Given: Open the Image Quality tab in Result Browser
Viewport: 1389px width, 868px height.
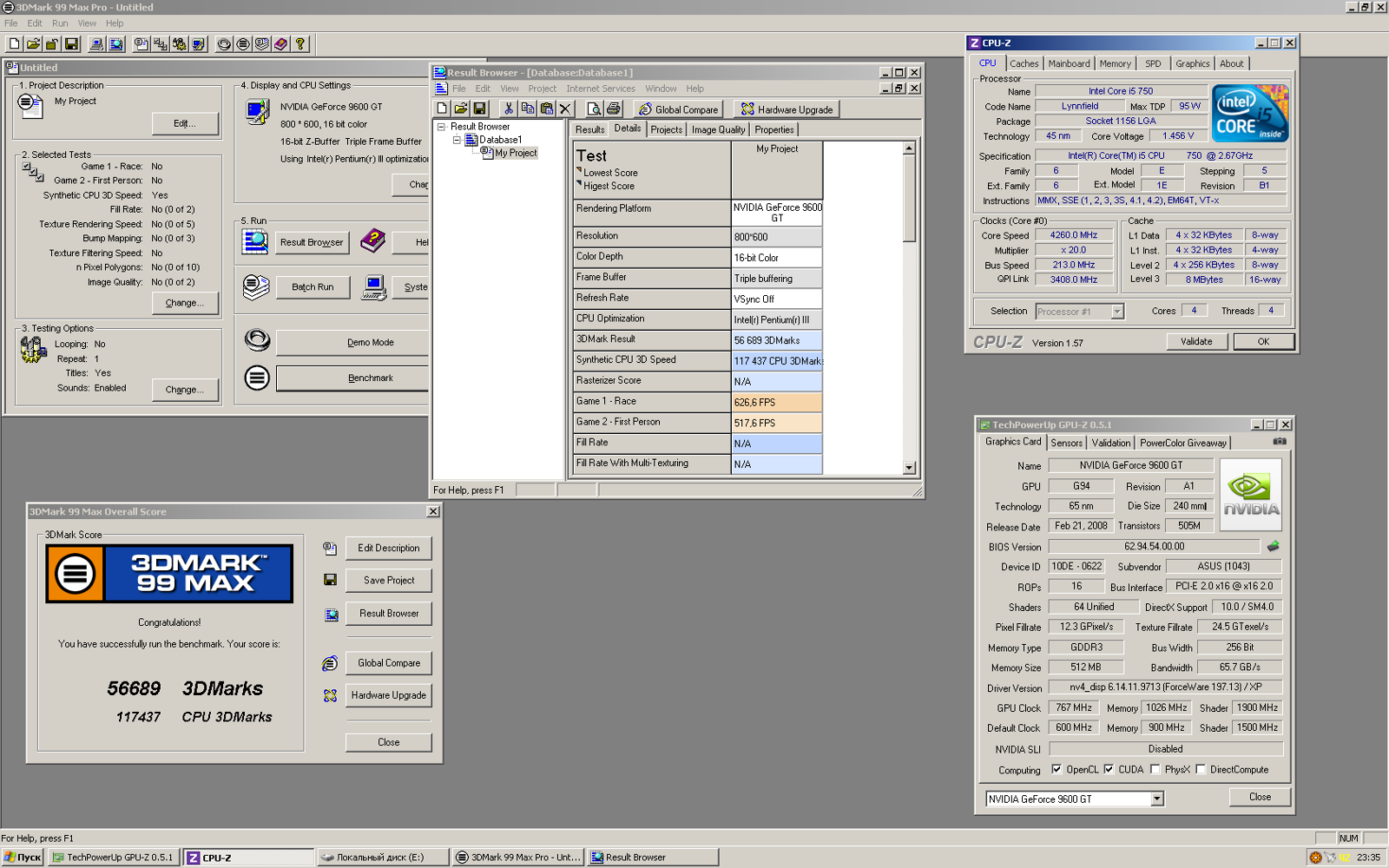Looking at the screenshot, I should pyautogui.click(x=718, y=129).
